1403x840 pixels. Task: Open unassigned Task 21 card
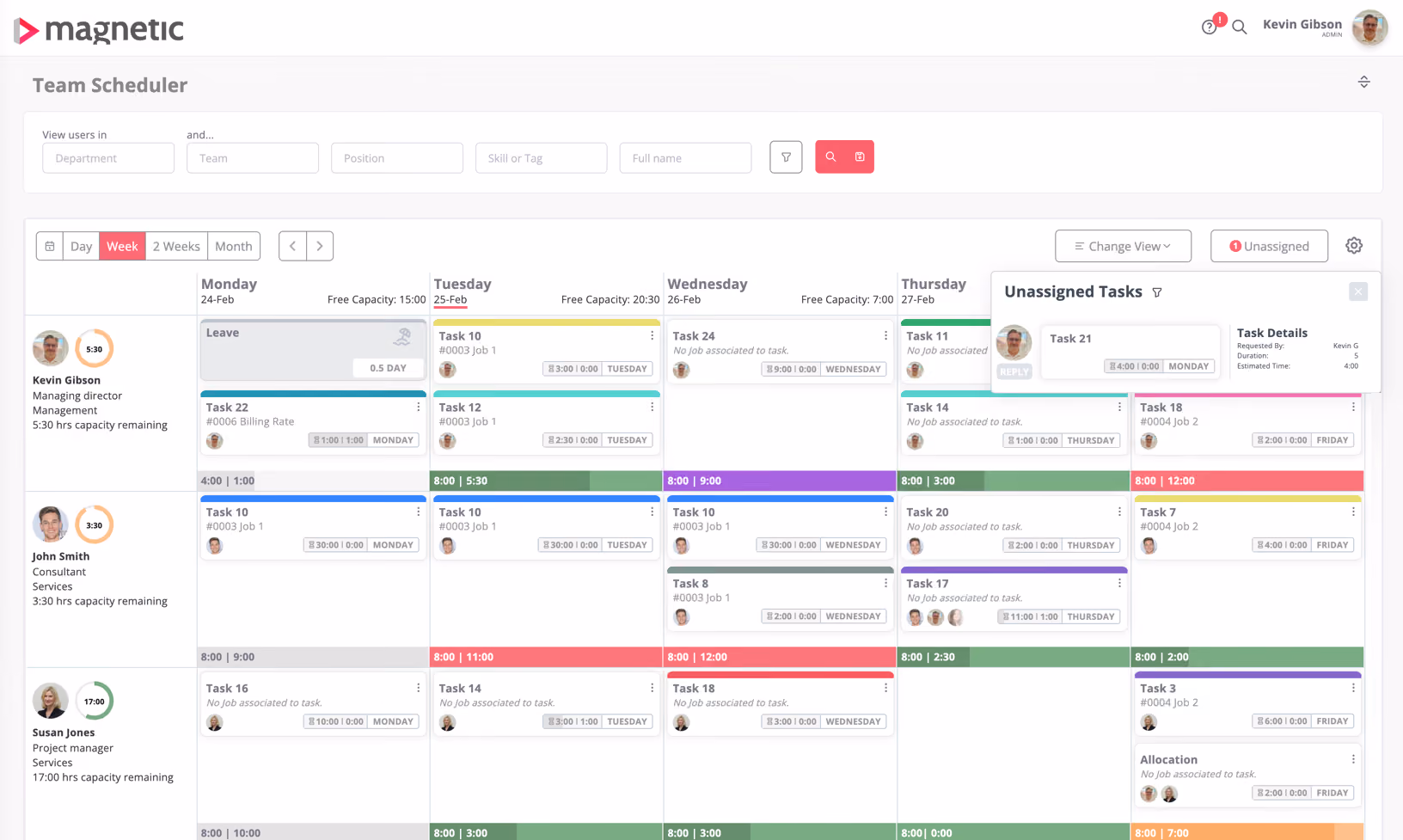pos(1130,351)
